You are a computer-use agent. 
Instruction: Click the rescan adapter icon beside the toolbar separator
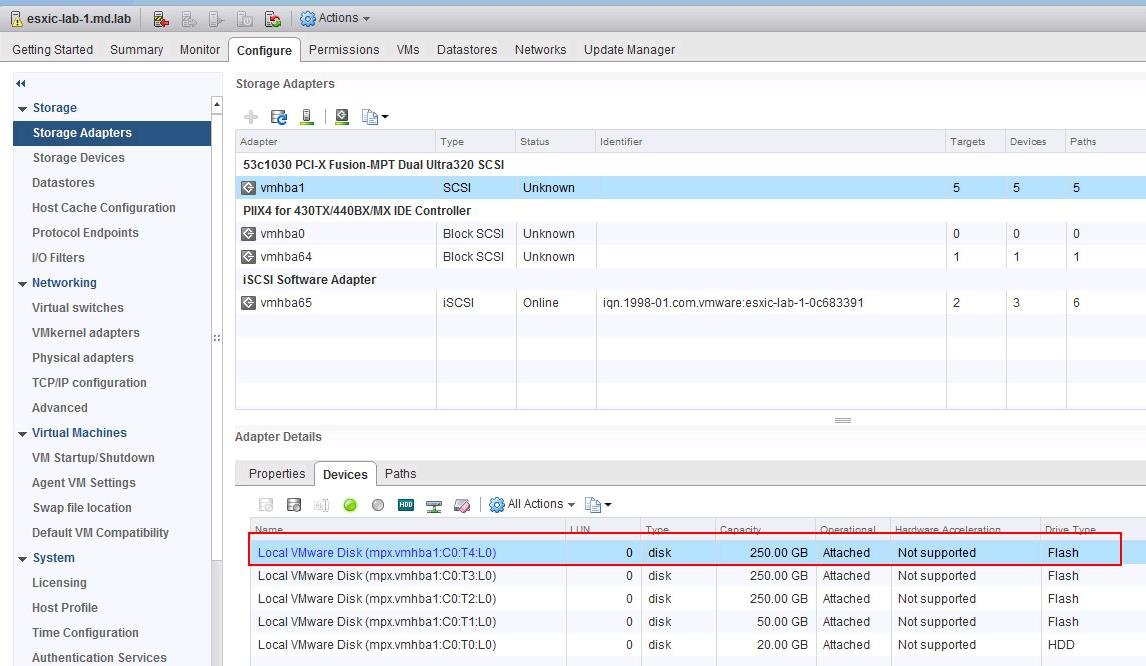(x=341, y=117)
